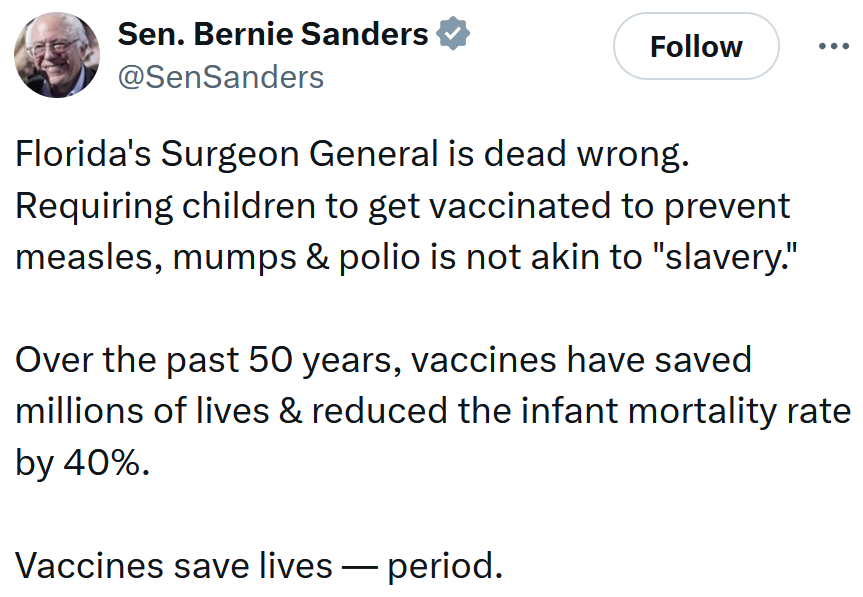The width and height of the screenshot is (863, 597).
Task: Expand tweet actions with the ellipsis control
Action: (x=833, y=44)
